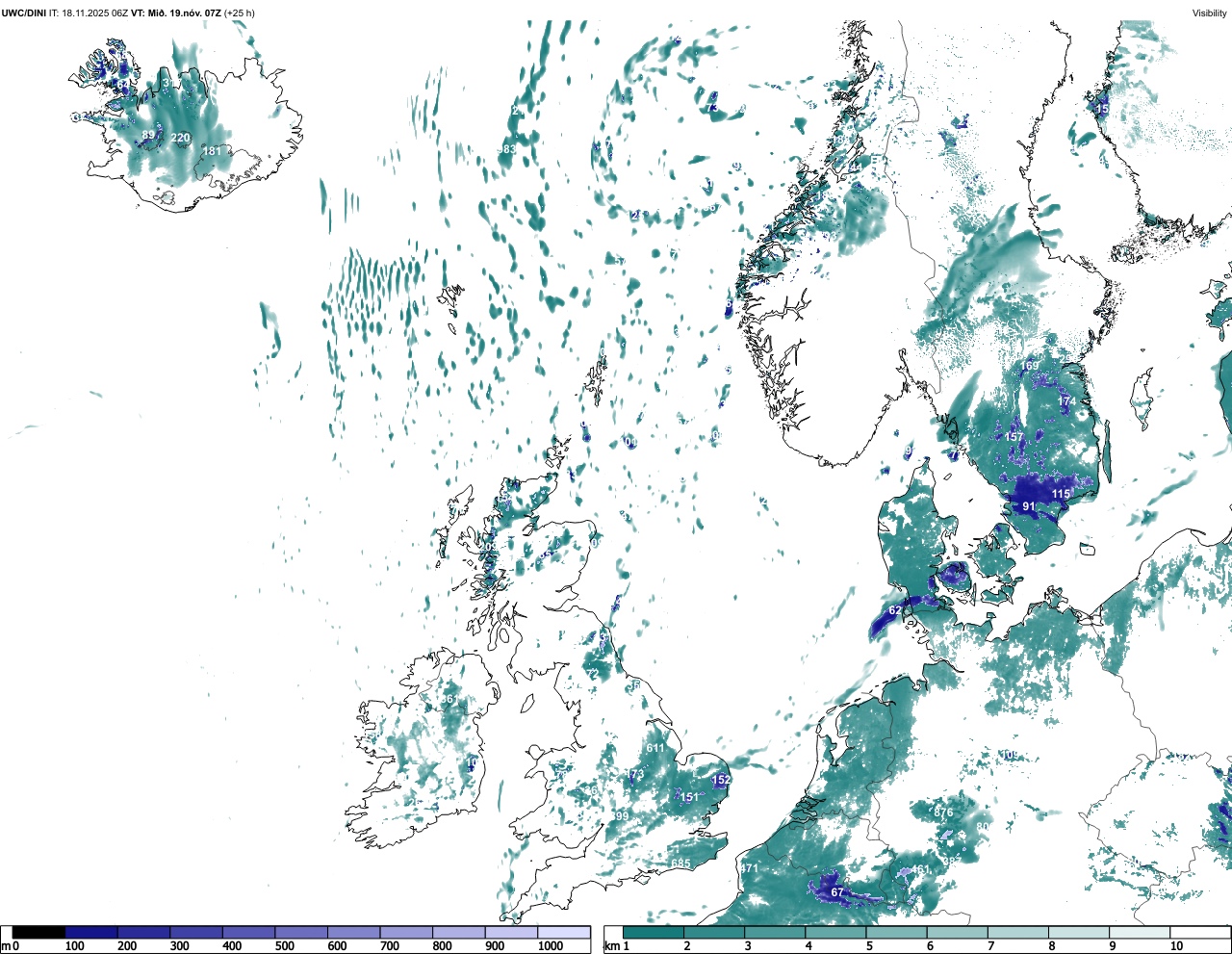The image size is (1232, 954).
Task: Click the '152' value over East Anglia
Action: pos(721,780)
